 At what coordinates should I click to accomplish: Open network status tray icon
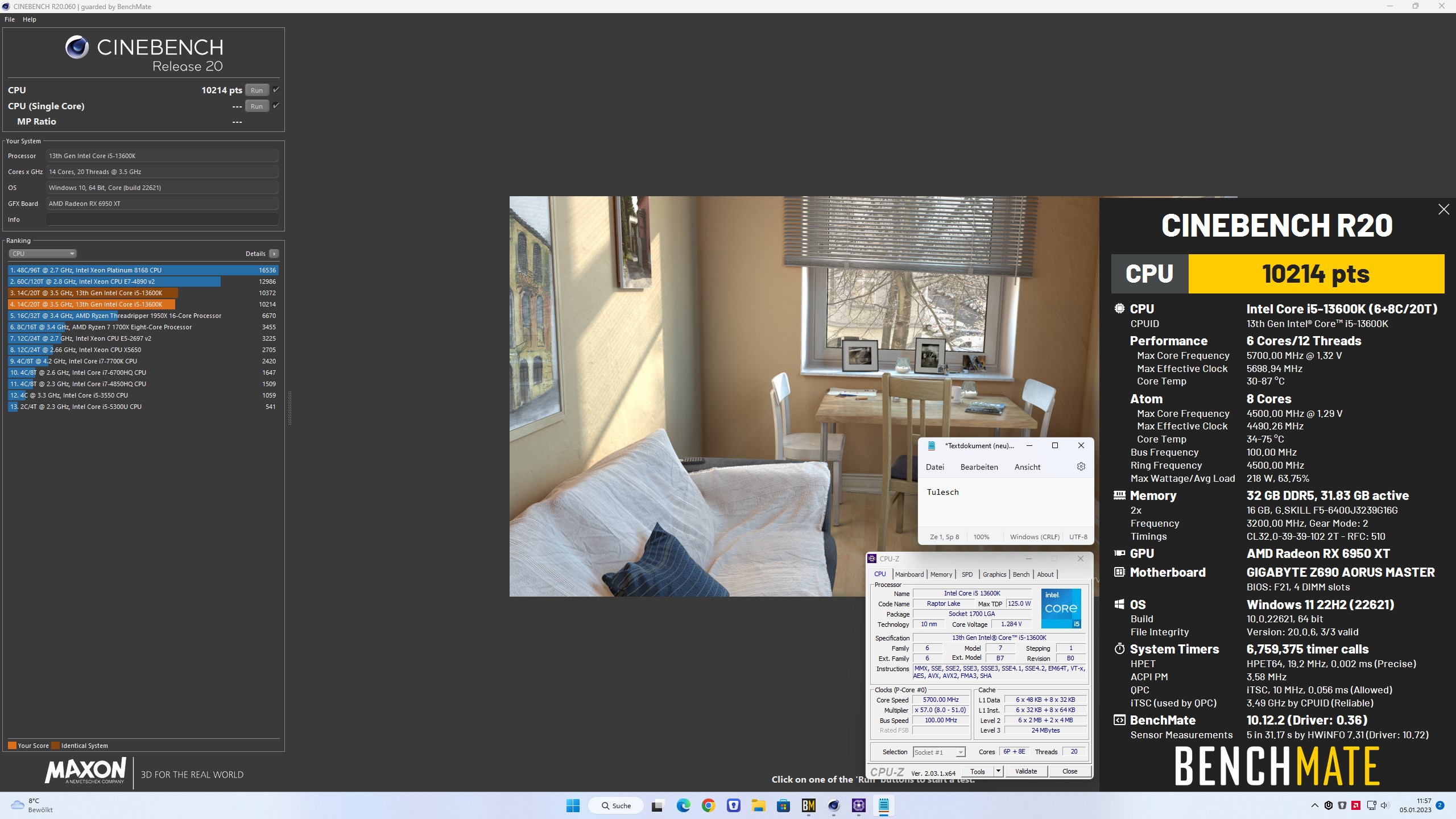point(1371,805)
